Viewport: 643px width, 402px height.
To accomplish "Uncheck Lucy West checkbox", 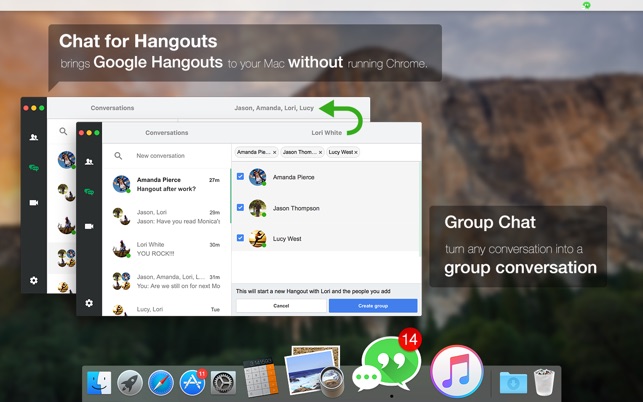I will pos(240,238).
